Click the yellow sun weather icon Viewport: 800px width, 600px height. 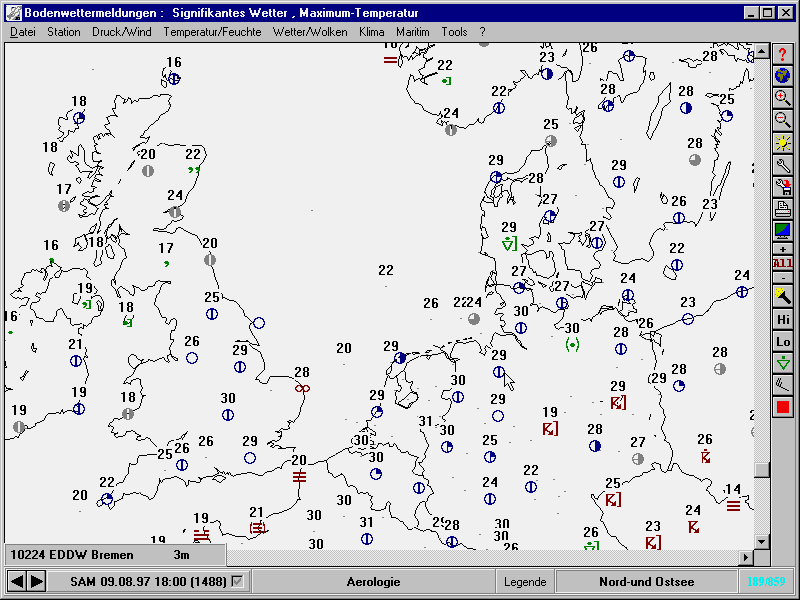[x=783, y=142]
